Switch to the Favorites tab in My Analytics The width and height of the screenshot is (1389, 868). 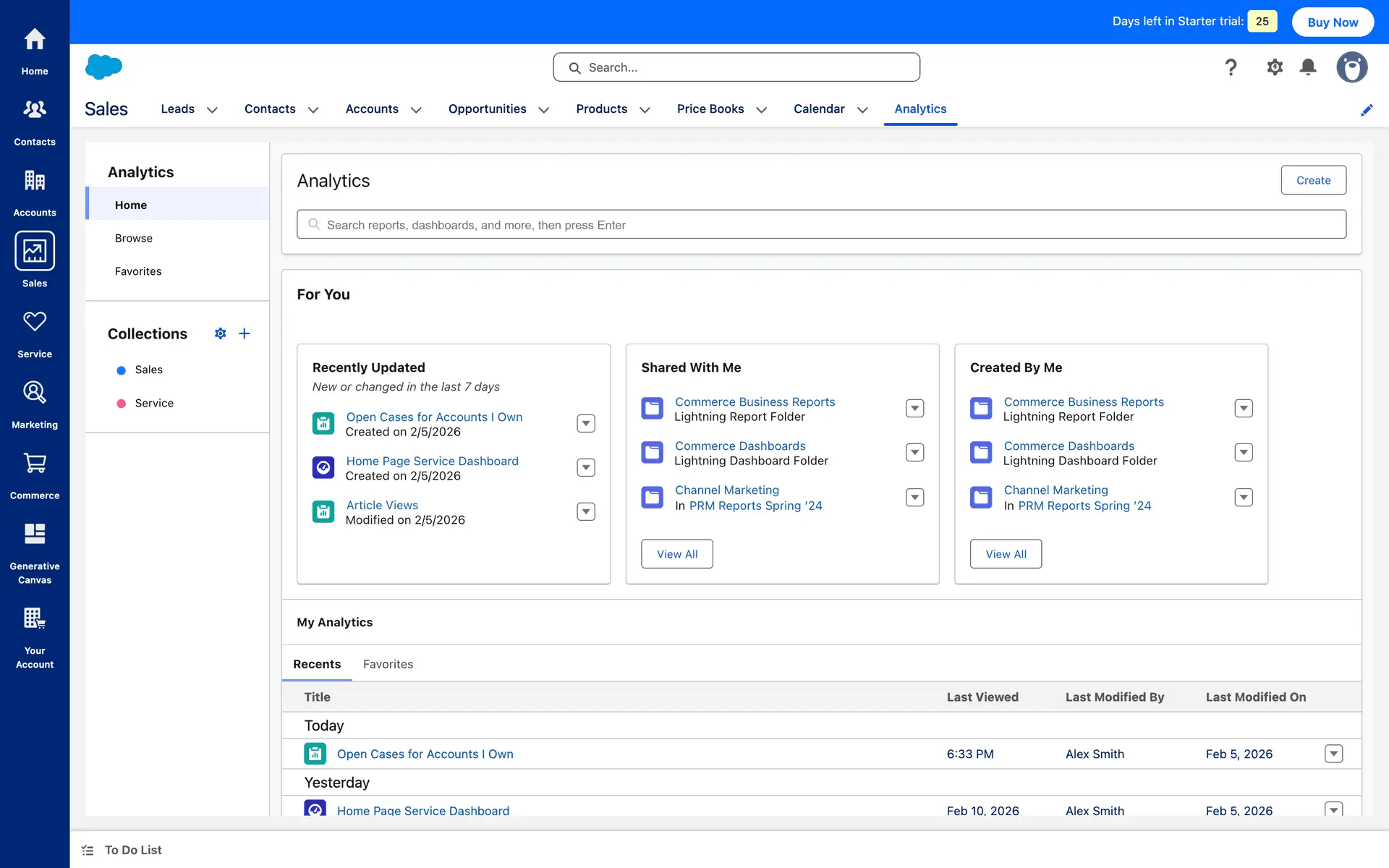[x=388, y=664]
